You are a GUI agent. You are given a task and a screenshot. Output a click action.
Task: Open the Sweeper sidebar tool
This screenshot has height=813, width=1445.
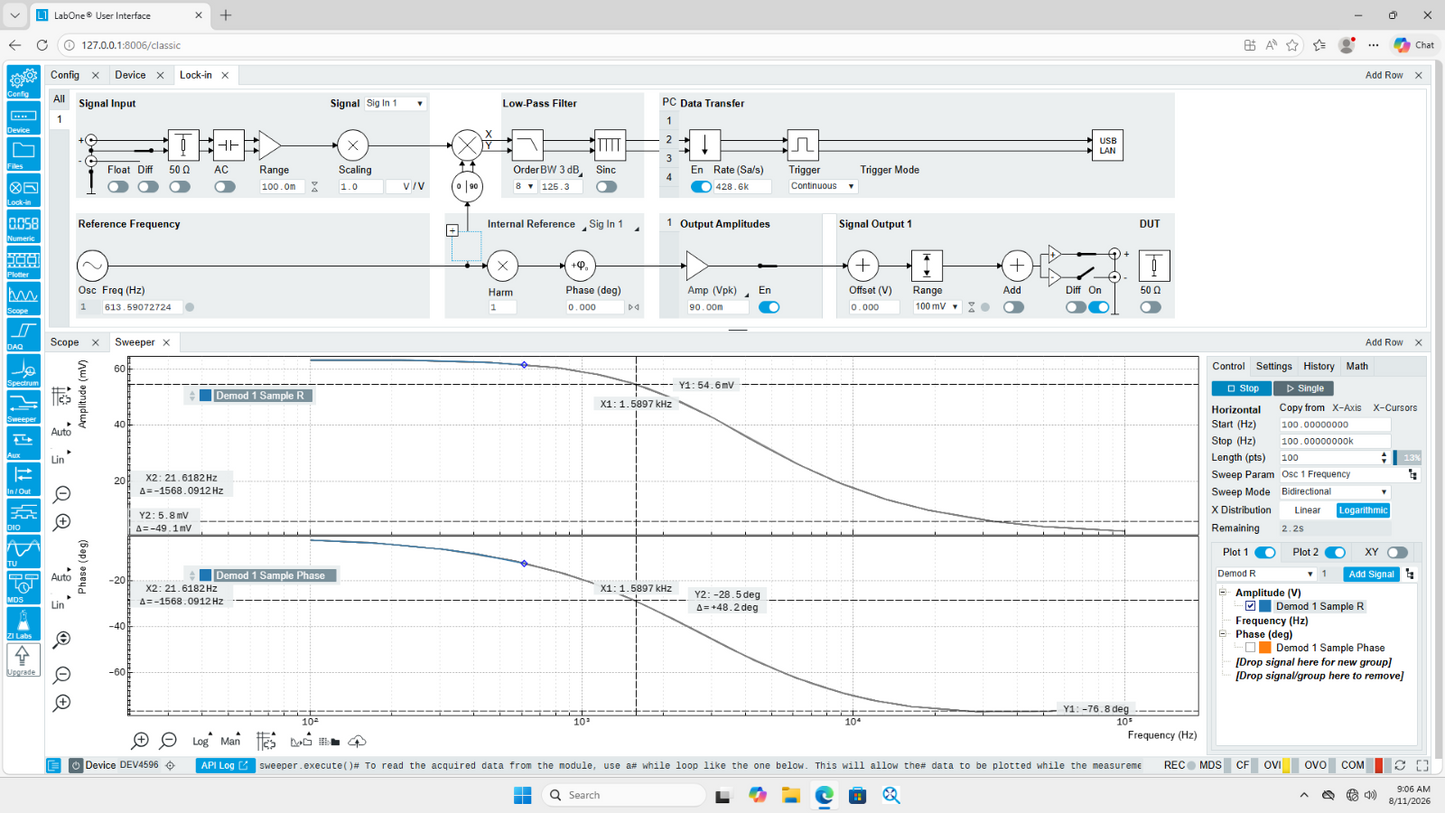click(22, 407)
